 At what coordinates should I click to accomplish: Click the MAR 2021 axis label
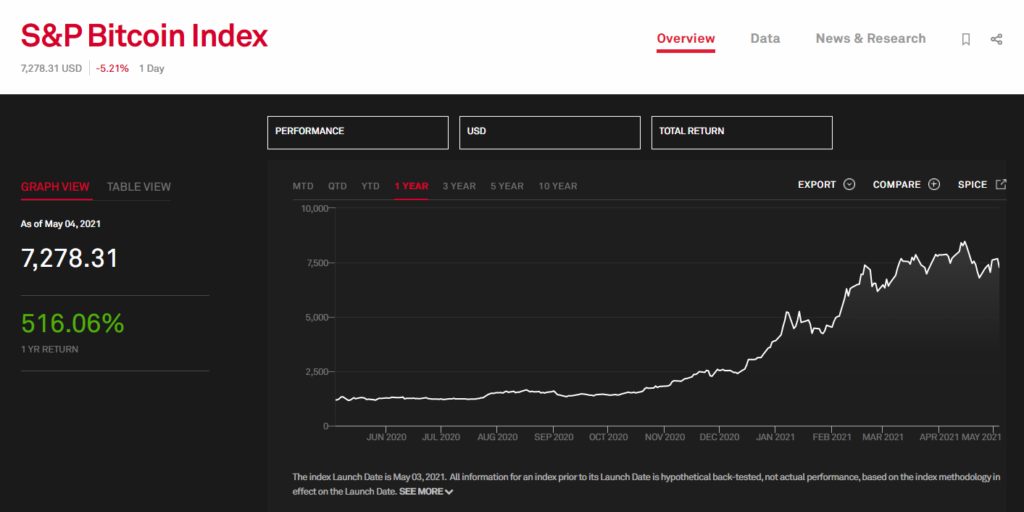pyautogui.click(x=883, y=436)
